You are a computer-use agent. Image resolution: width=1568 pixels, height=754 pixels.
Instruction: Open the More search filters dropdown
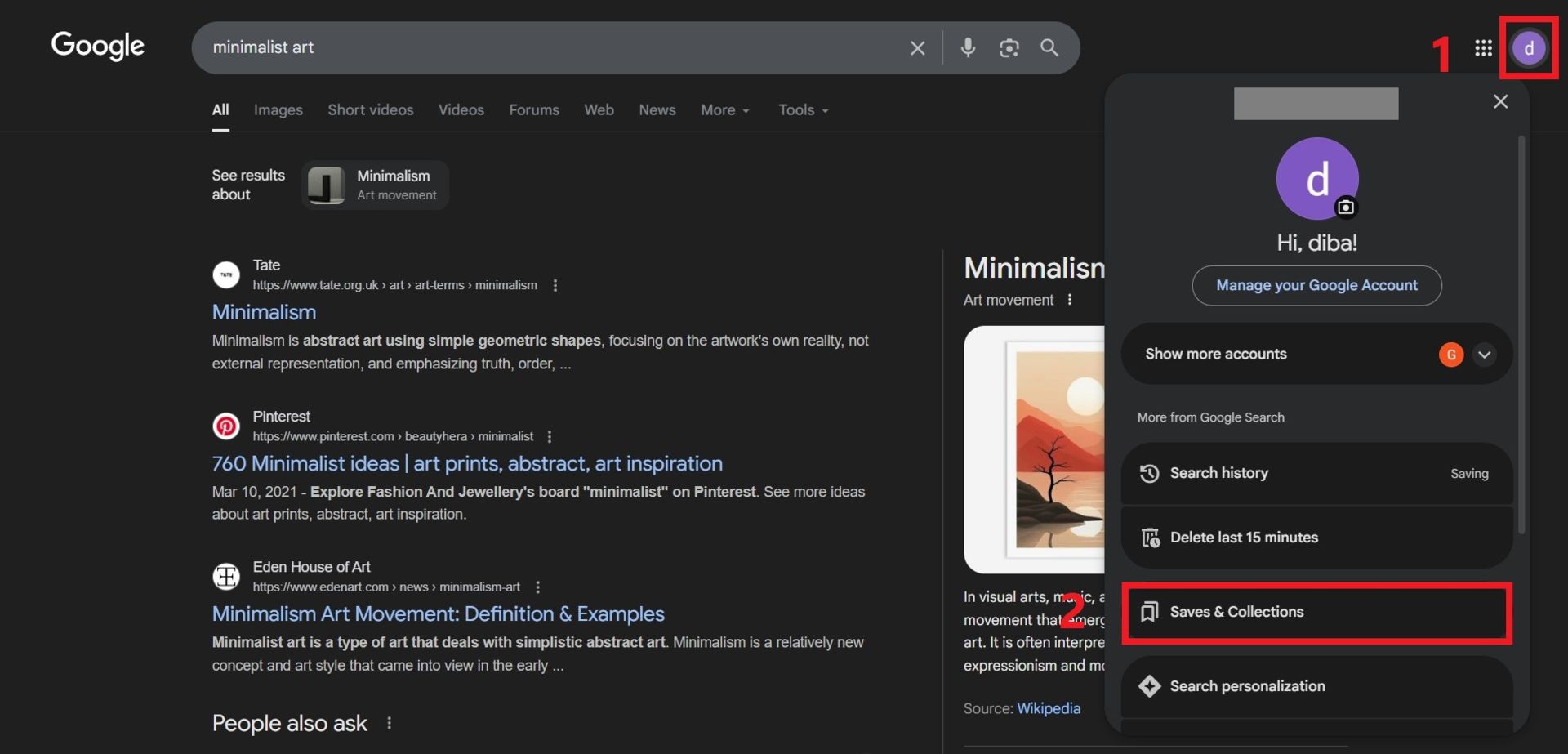(724, 110)
